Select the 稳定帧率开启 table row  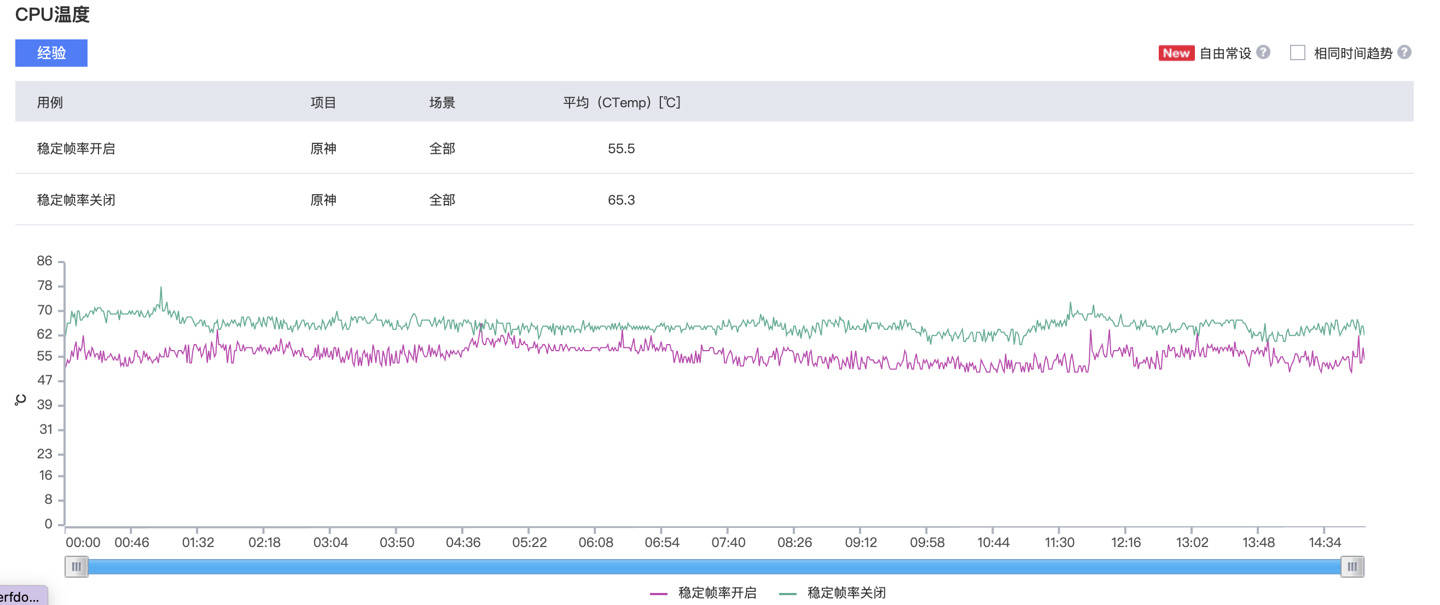coord(714,148)
